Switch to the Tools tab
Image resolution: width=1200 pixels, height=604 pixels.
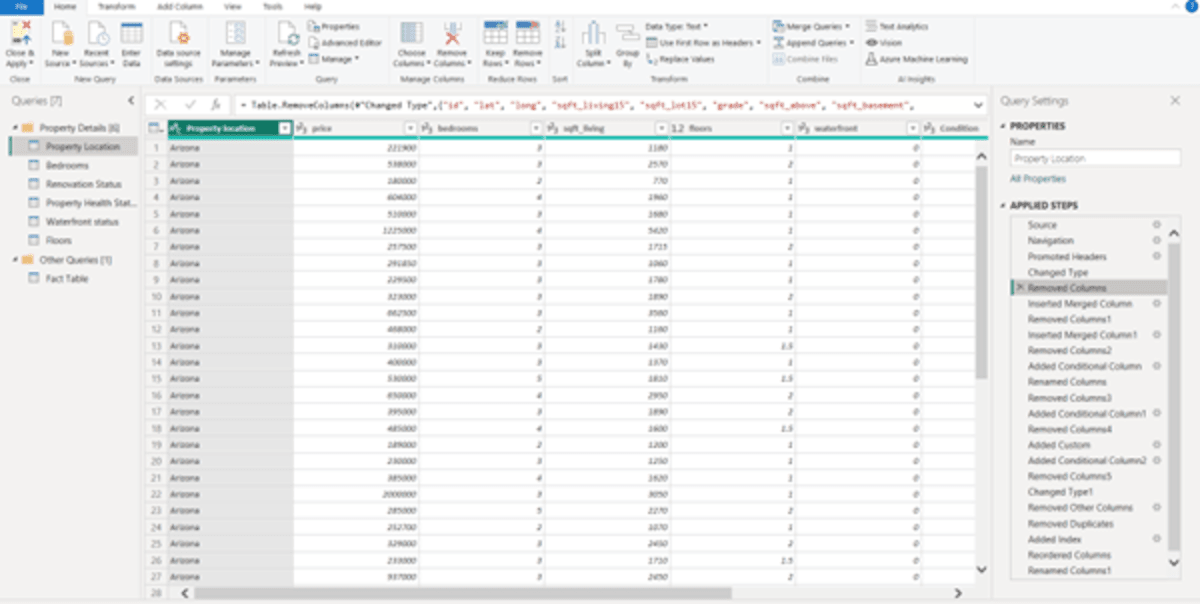[x=272, y=7]
